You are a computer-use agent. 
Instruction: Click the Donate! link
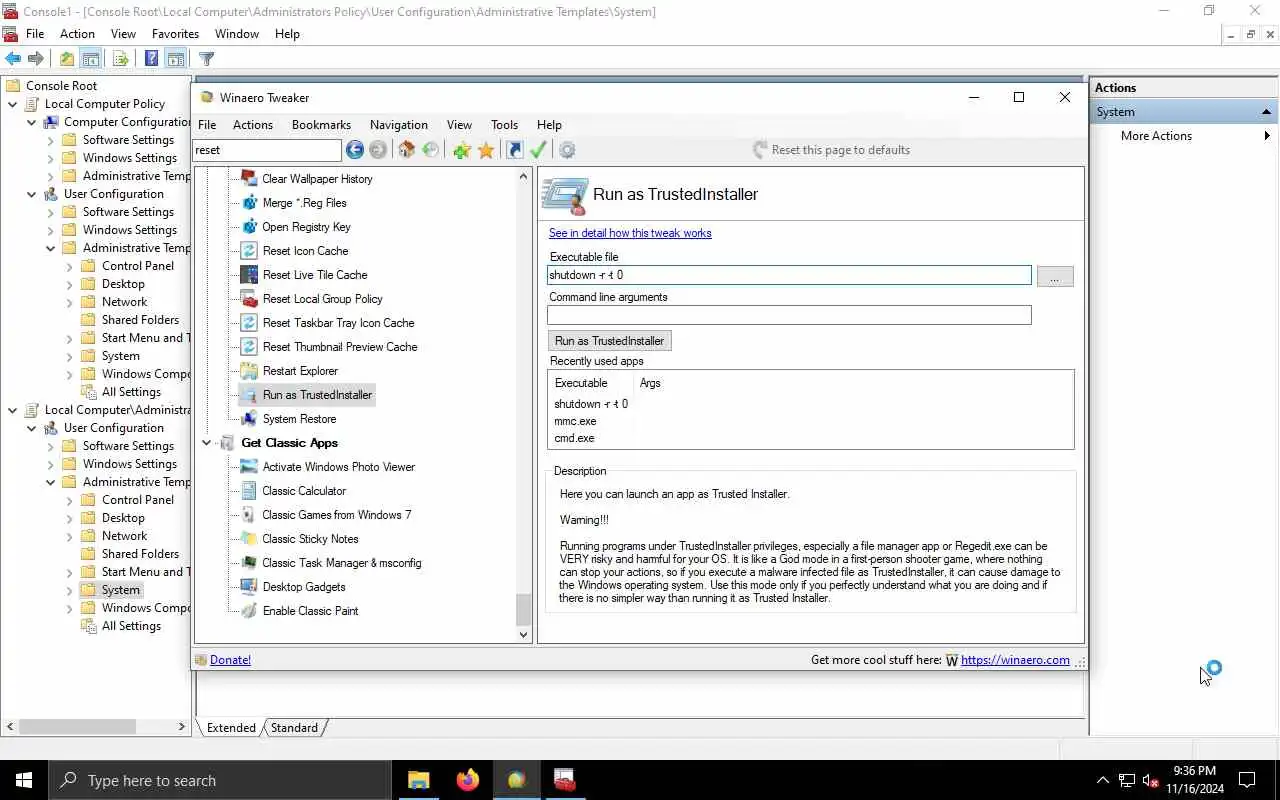pos(230,660)
